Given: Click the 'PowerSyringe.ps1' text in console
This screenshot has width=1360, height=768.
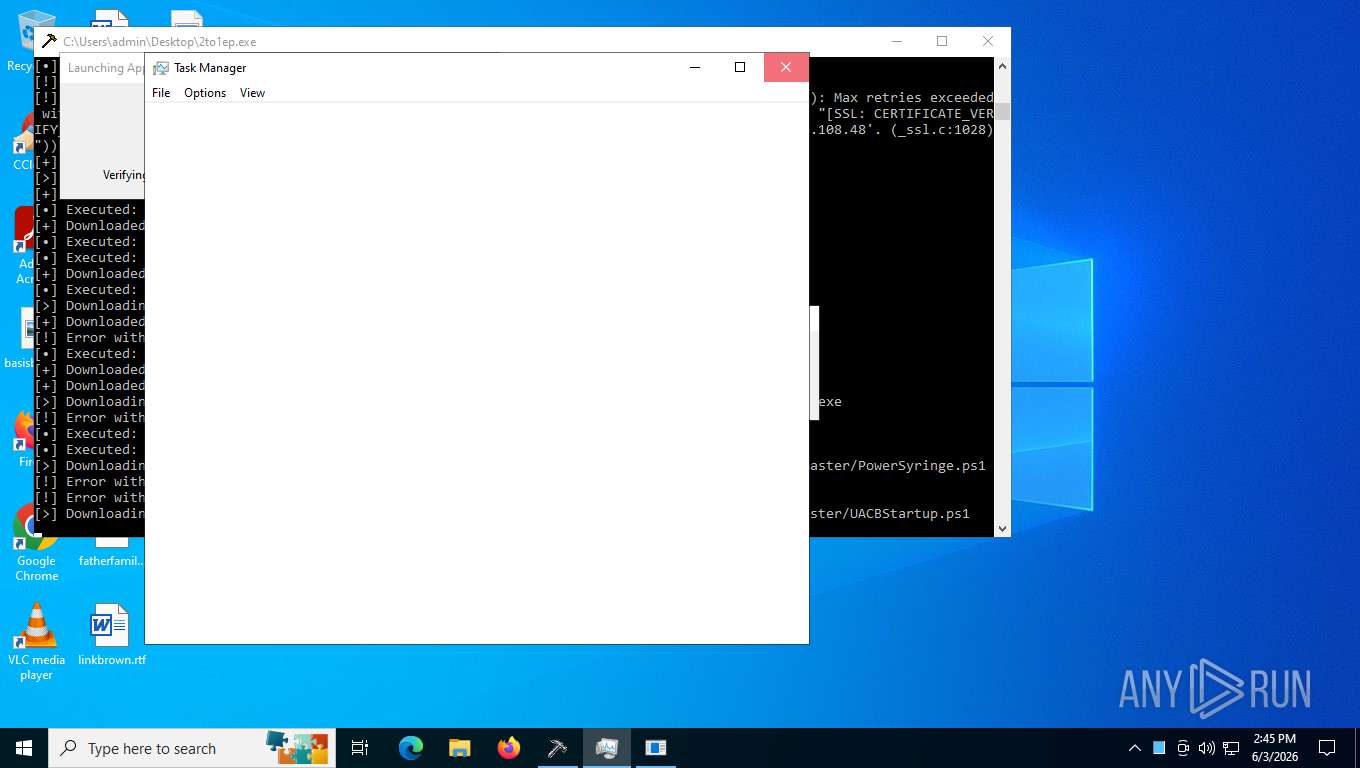Looking at the screenshot, I should coord(915,465).
